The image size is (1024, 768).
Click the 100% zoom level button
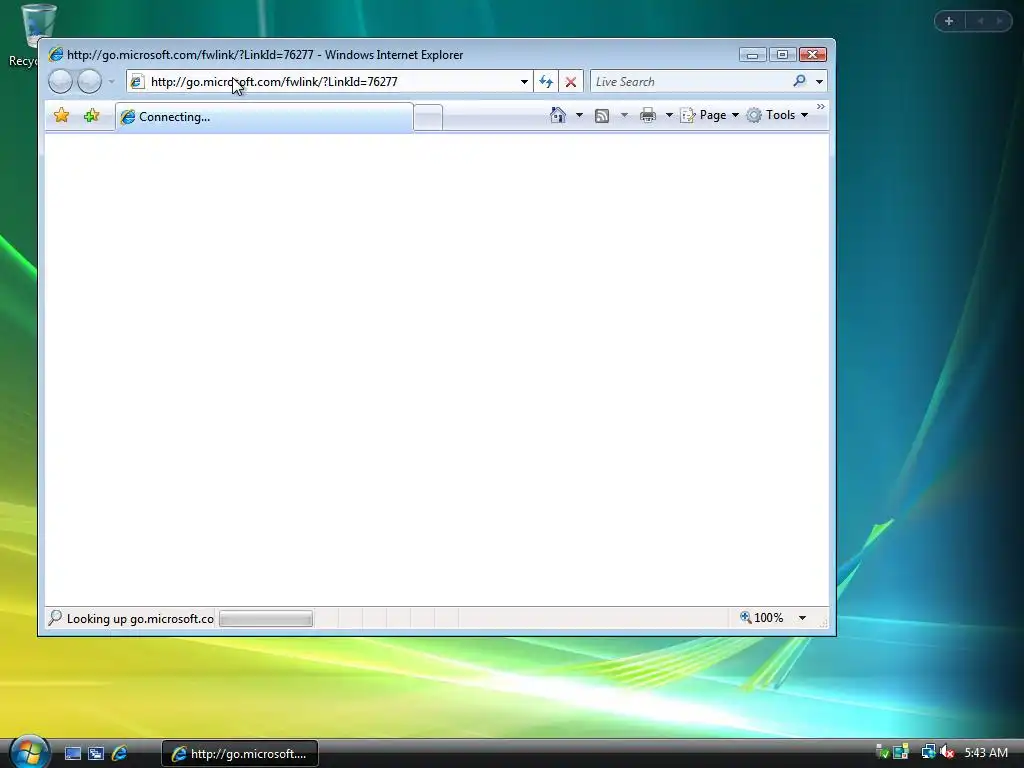(x=761, y=618)
